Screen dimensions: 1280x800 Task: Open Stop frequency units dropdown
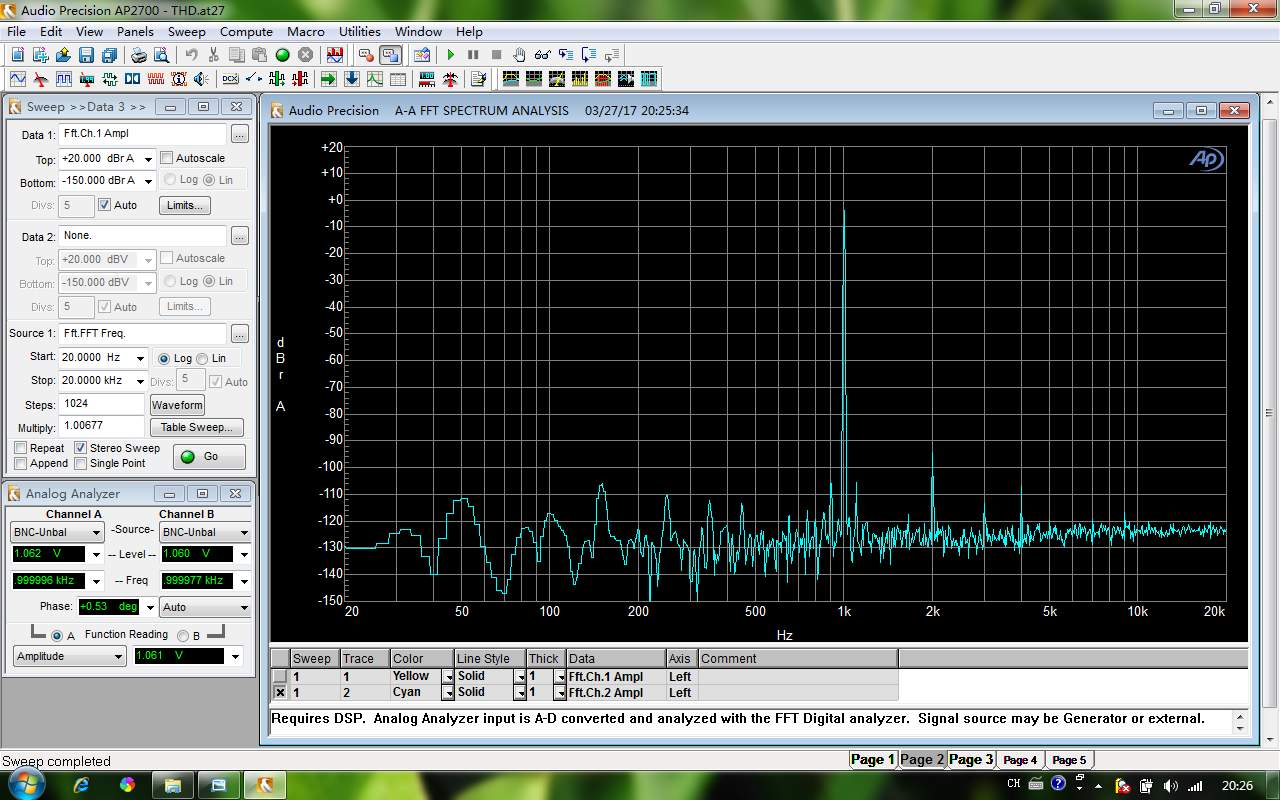pos(140,381)
